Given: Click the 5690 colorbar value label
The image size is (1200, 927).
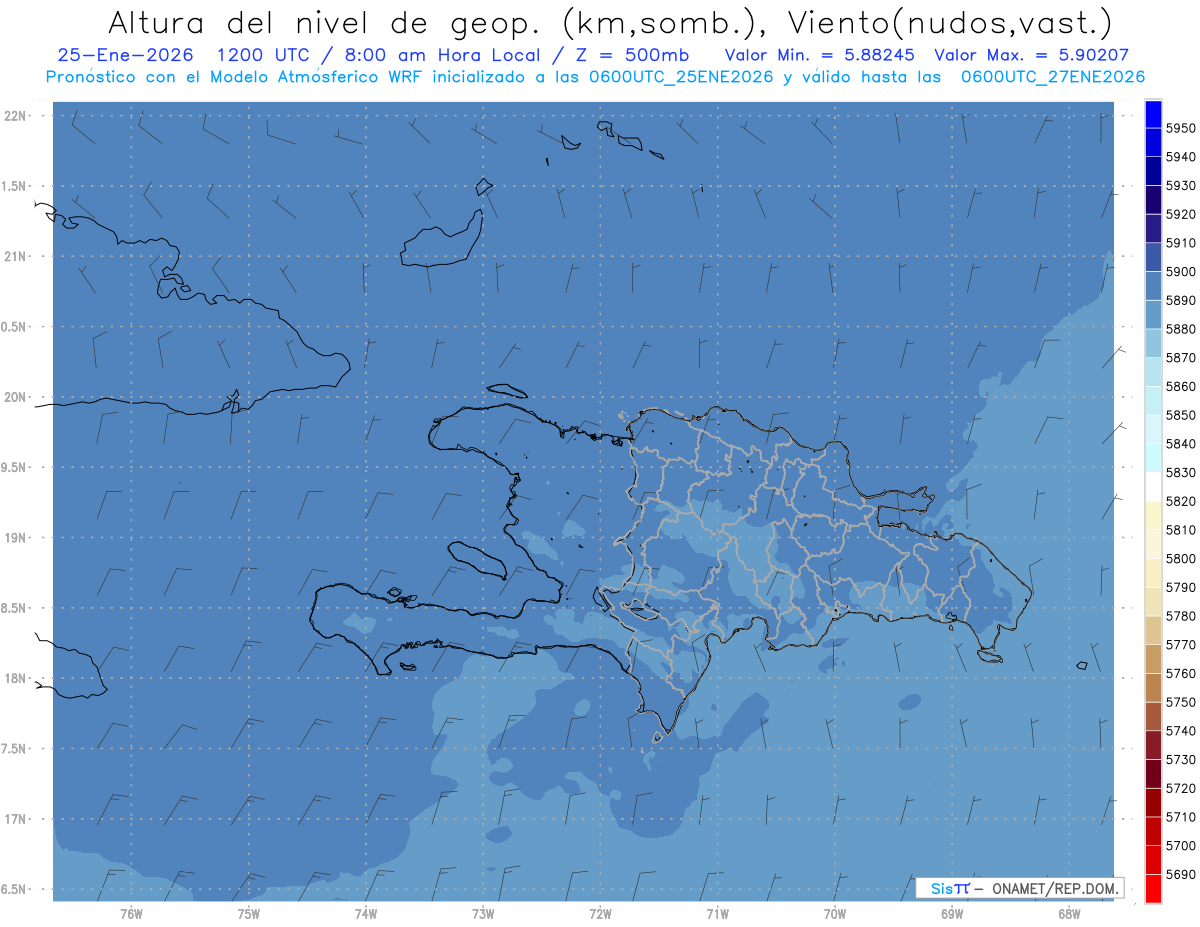Looking at the screenshot, I should tap(1180, 874).
